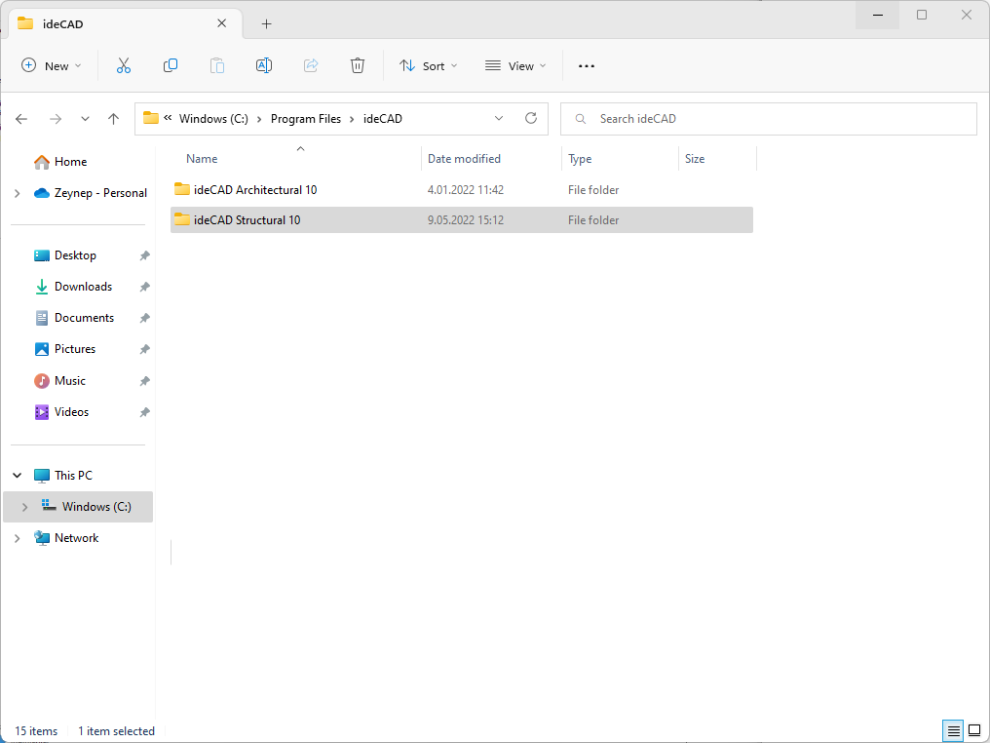Screen dimensions: 990x743
Task: Share the selected folder via the Share icon
Action: click(x=310, y=65)
